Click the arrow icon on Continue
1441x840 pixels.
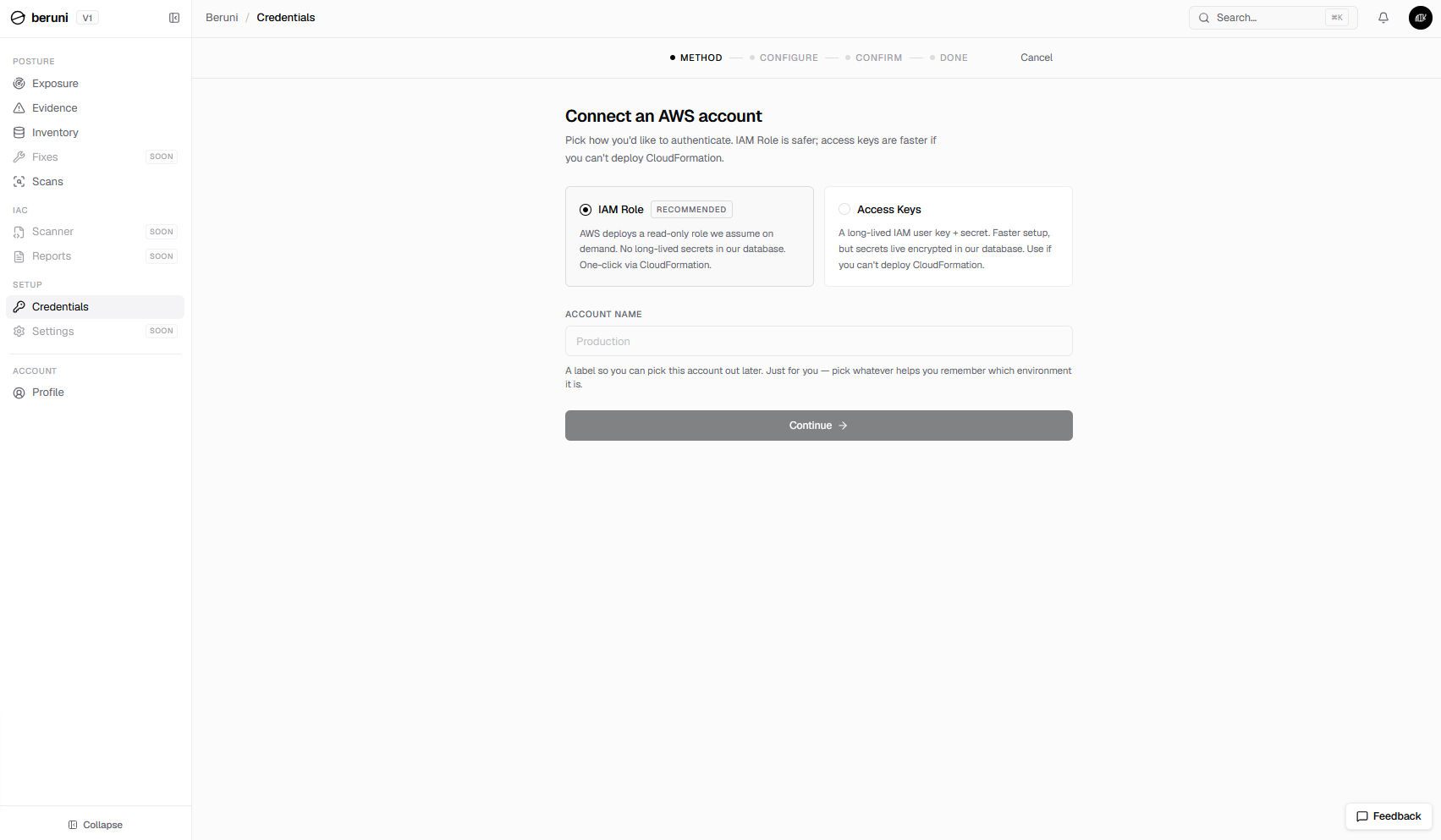coord(843,425)
